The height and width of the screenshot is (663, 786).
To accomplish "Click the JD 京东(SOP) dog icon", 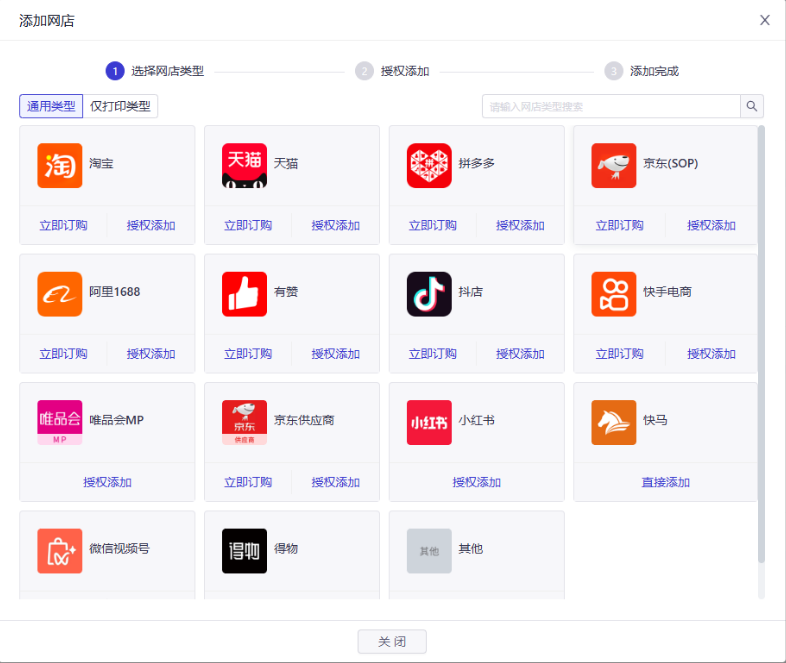I will 614,165.
